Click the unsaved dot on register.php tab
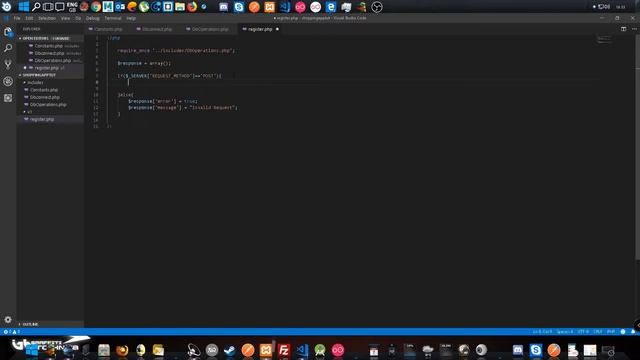 (277, 29)
